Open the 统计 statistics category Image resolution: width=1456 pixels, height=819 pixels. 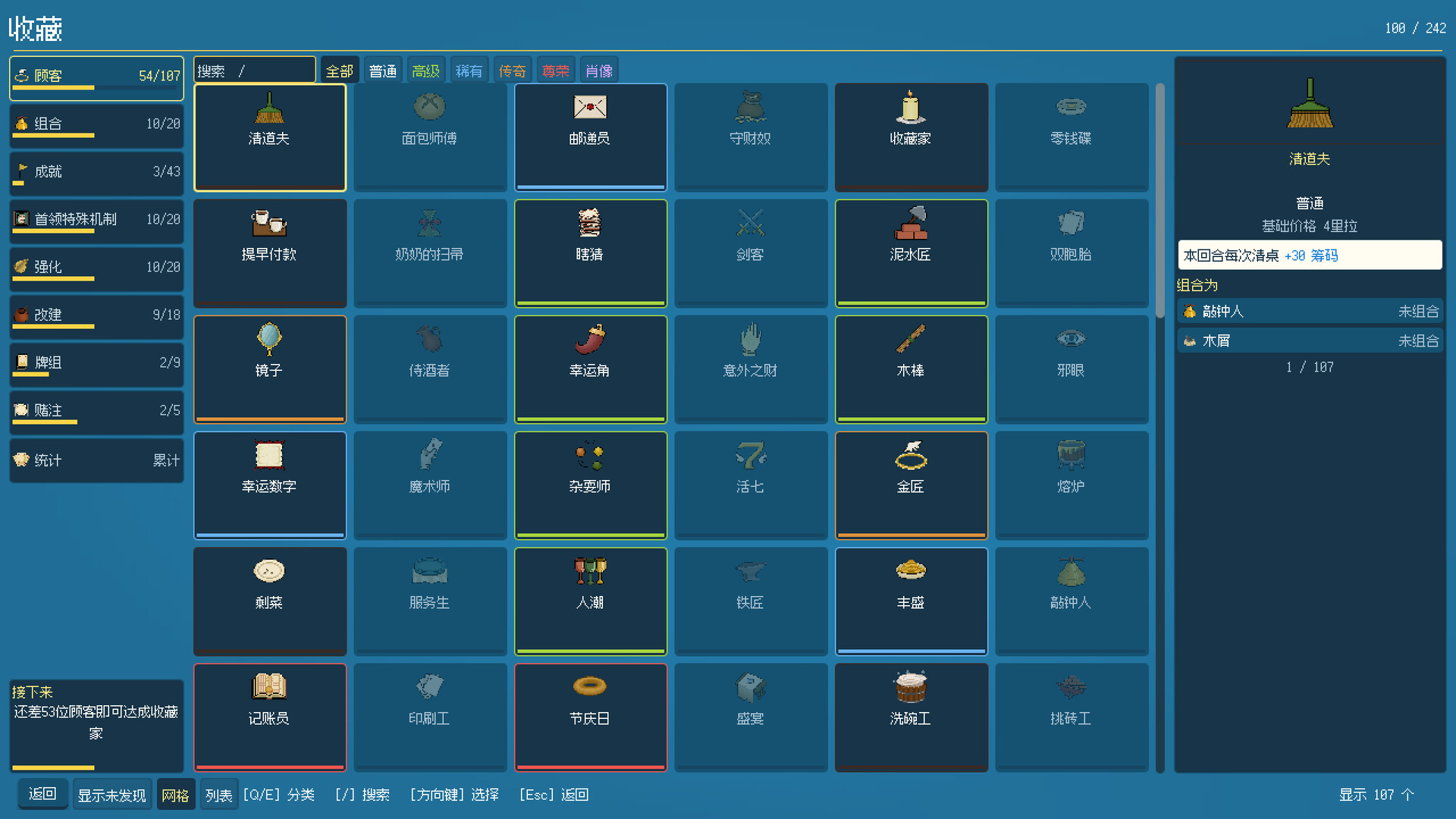(x=96, y=460)
